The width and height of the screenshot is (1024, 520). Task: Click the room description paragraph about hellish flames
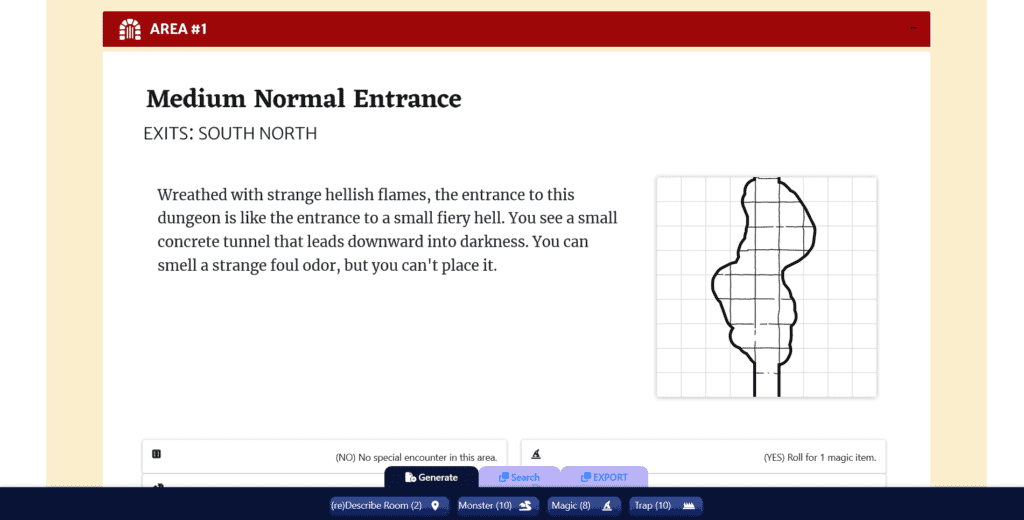click(x=387, y=230)
